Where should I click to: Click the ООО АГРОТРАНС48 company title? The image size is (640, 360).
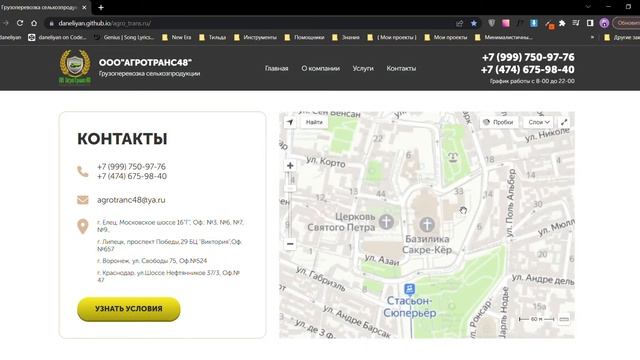145,62
